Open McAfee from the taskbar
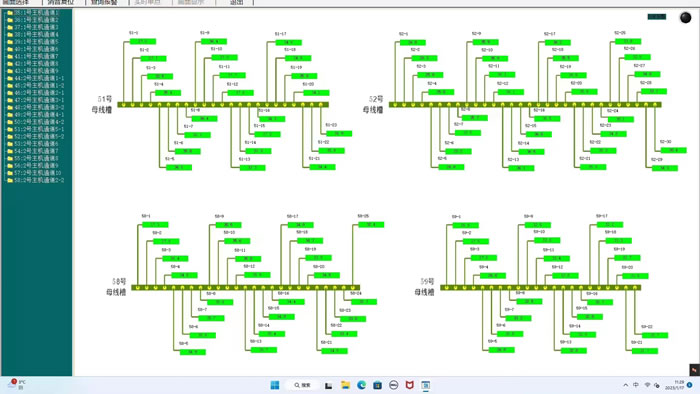This screenshot has height=394, width=700. 410,385
